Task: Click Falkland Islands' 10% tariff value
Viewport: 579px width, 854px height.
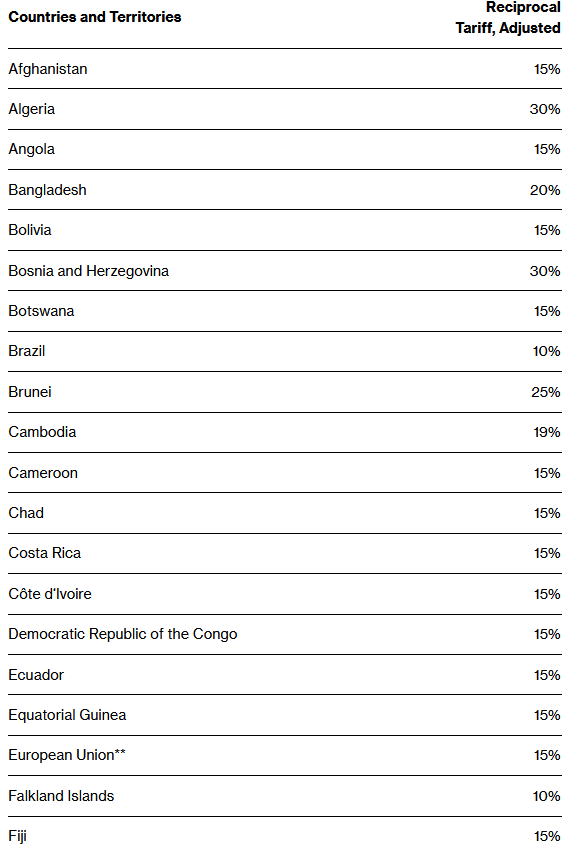Action: (x=546, y=796)
